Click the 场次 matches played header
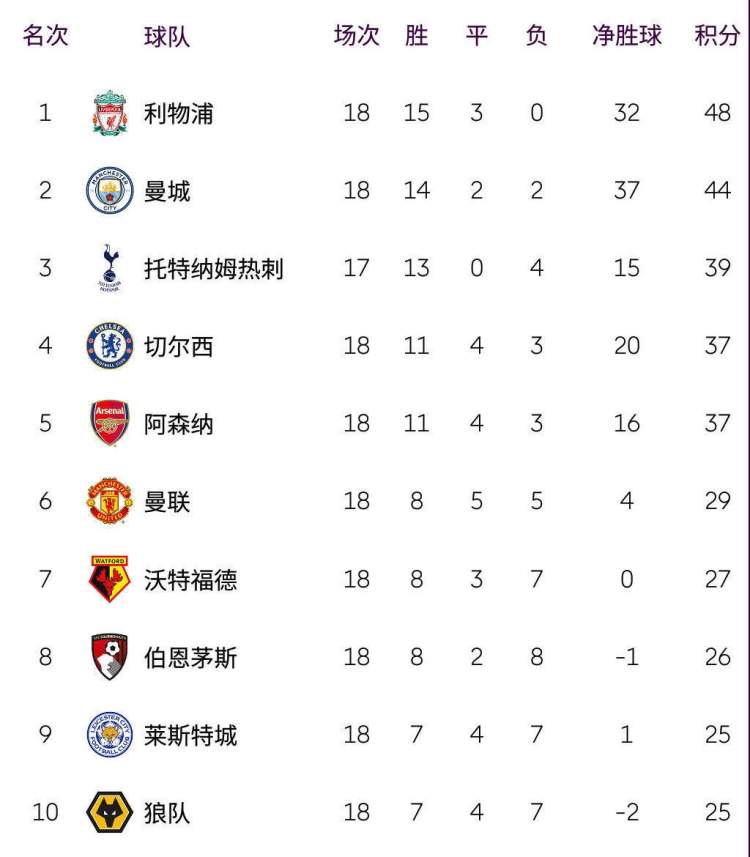Screen dimensions: 750x857 click(x=356, y=36)
